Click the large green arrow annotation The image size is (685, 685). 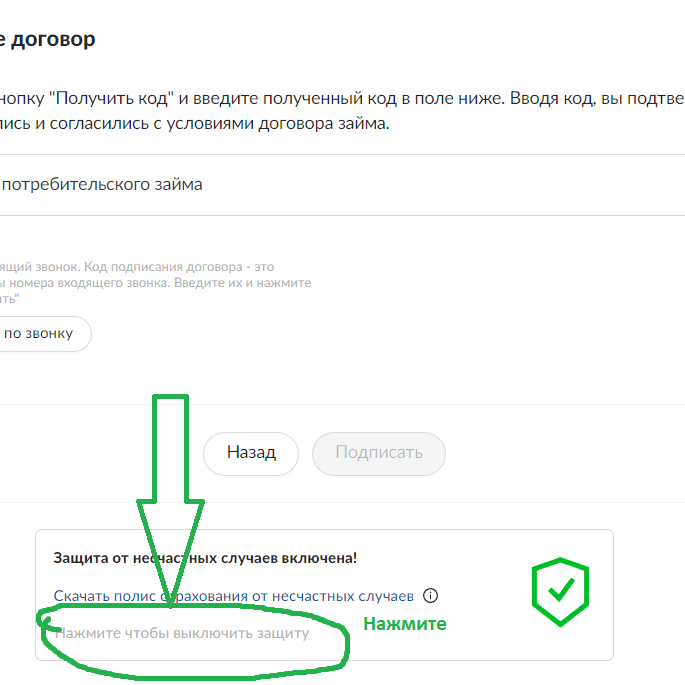tap(170, 500)
